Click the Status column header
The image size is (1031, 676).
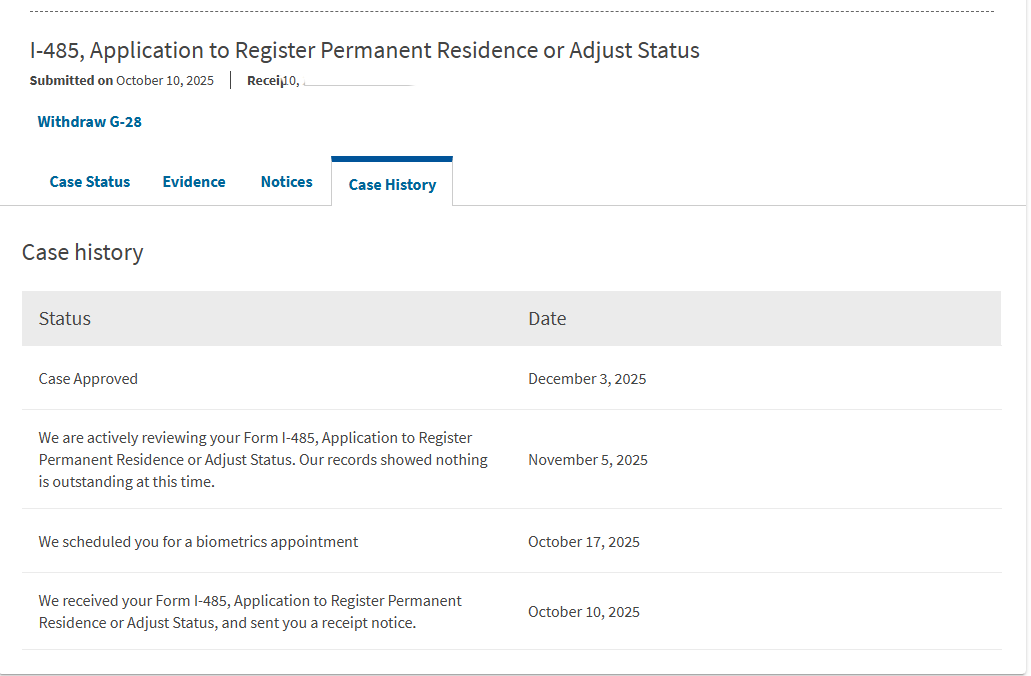point(65,319)
